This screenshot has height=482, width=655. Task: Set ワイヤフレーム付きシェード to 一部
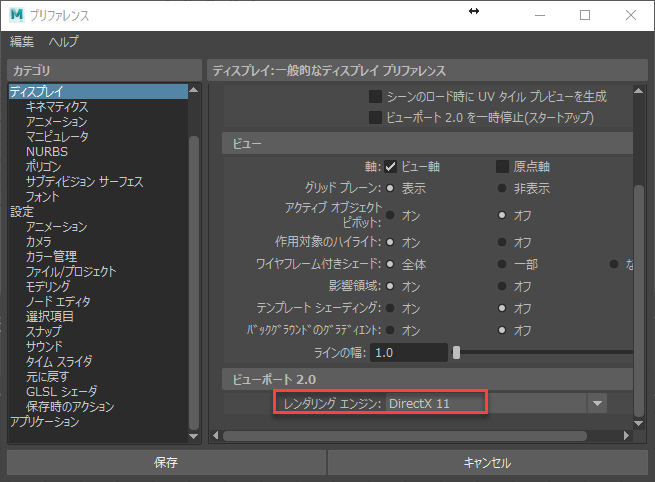502,264
